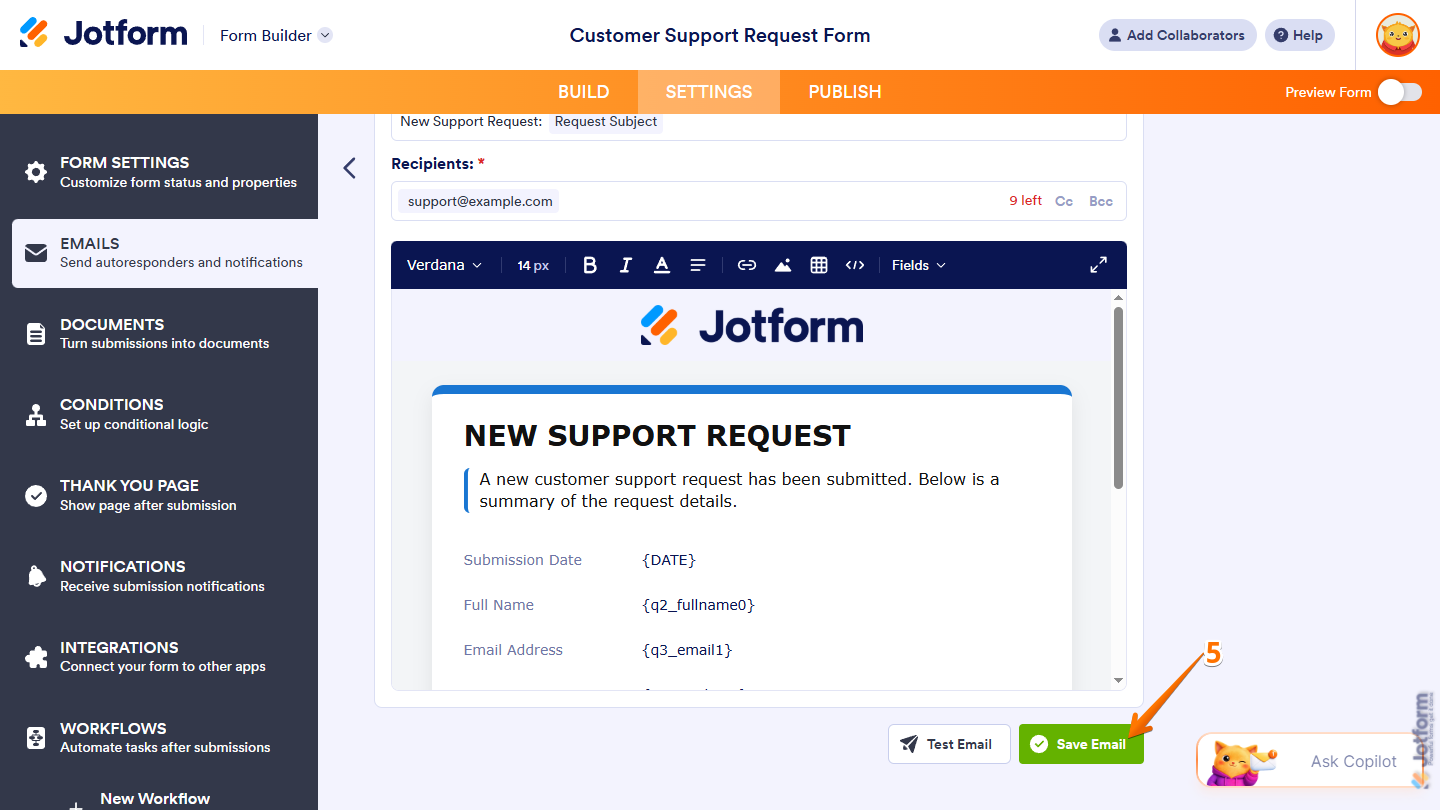
Task: Switch to the SETTINGS tab
Action: (709, 92)
